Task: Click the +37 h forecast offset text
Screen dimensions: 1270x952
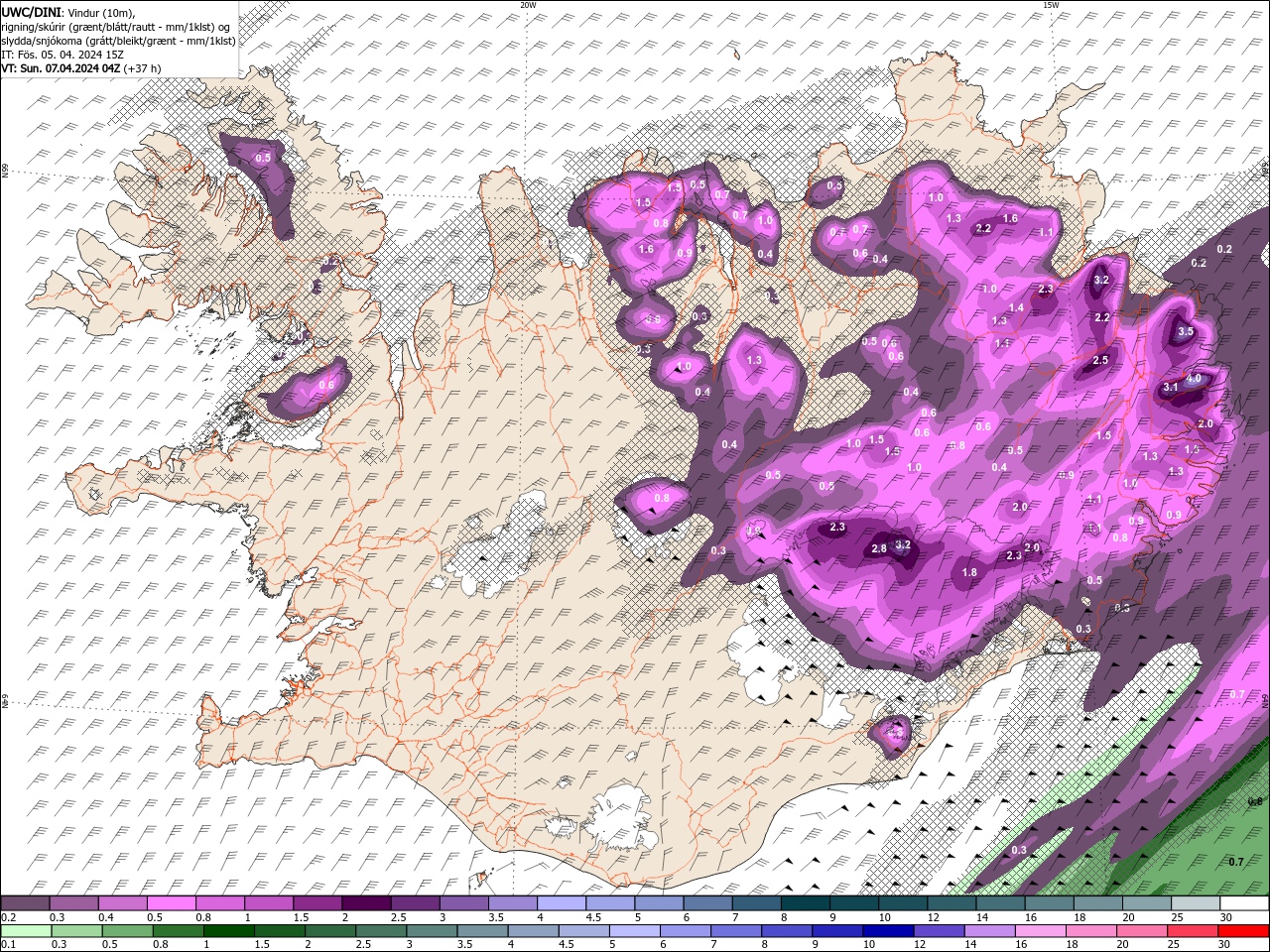Action: coord(143,68)
